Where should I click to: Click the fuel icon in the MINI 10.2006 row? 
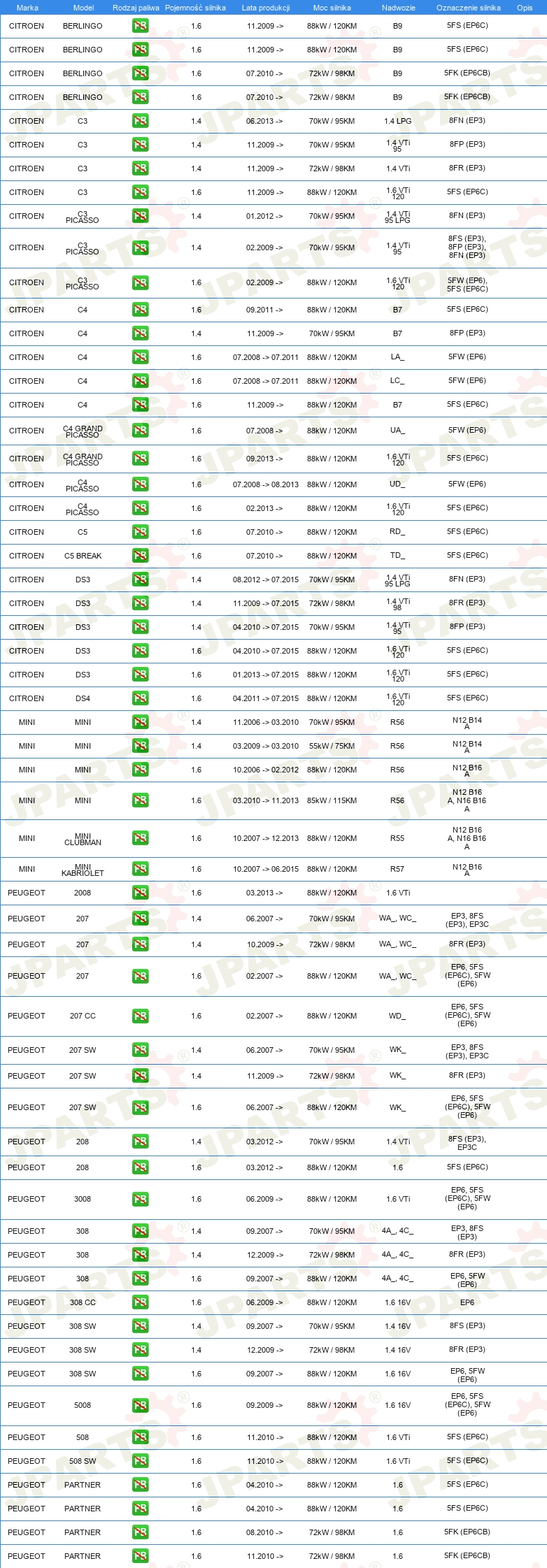tap(140, 770)
